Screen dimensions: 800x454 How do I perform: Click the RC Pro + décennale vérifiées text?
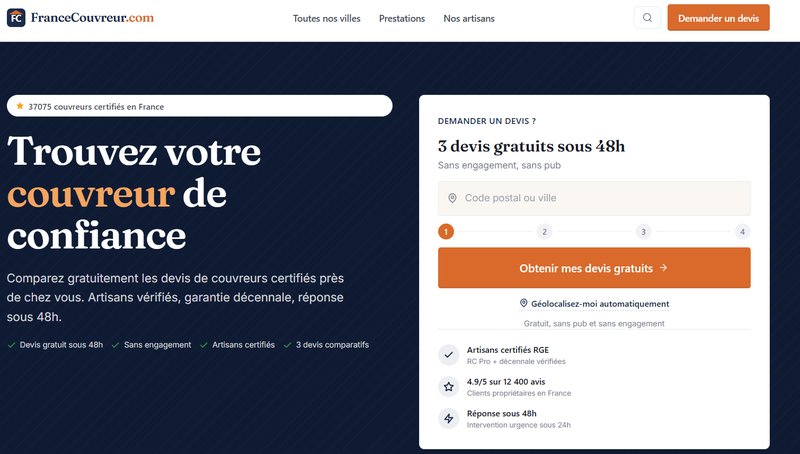(x=516, y=361)
